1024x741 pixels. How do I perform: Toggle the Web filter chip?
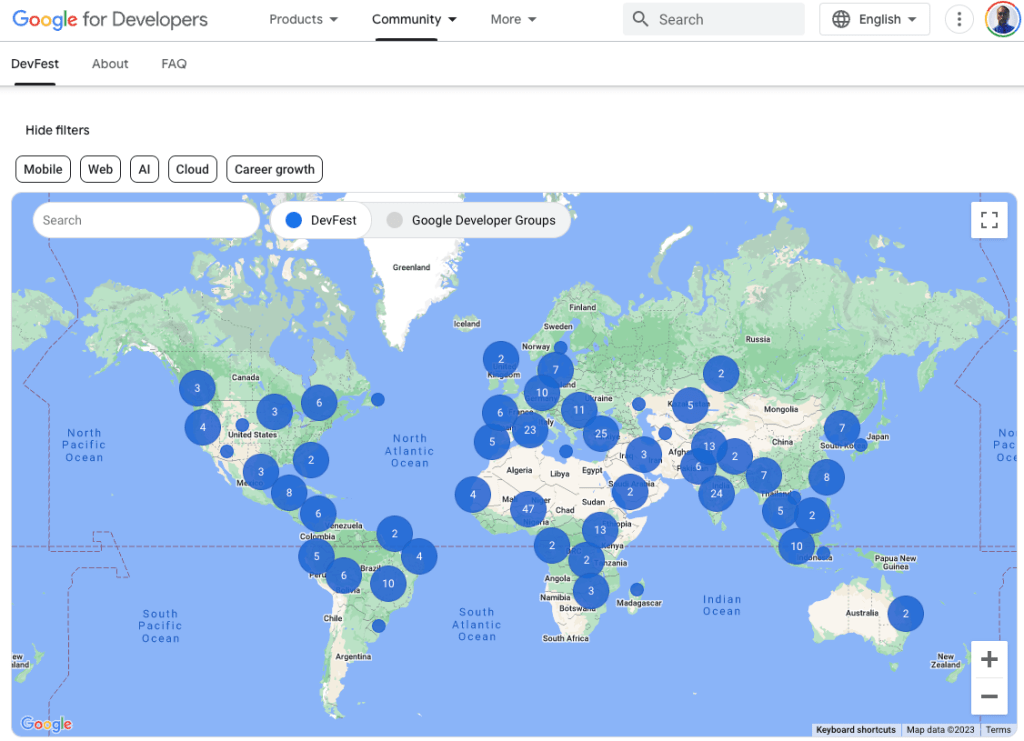(101, 169)
